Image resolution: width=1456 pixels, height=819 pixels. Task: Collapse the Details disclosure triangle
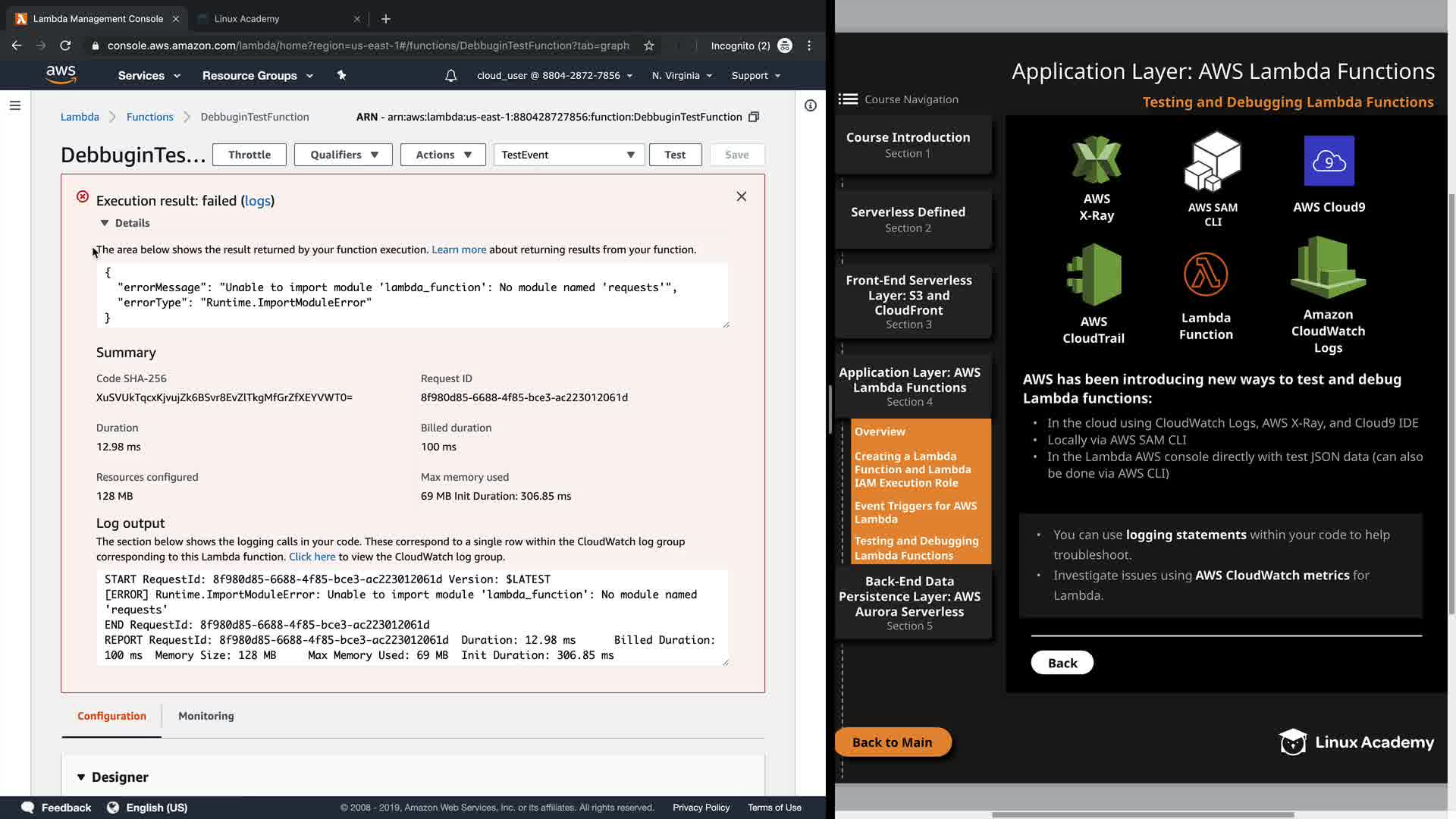(x=105, y=223)
